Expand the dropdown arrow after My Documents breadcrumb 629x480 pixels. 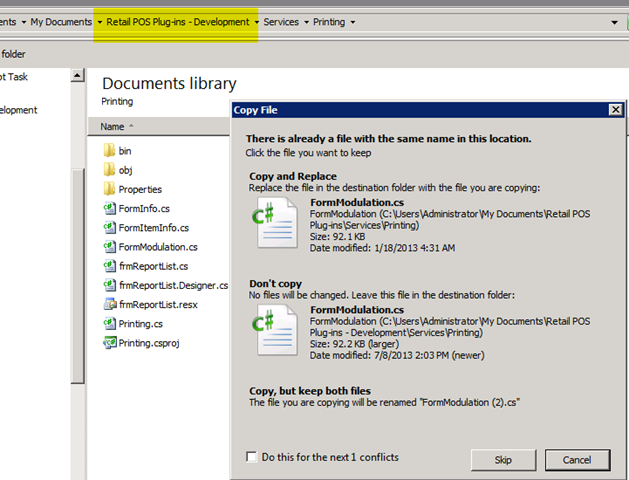99,21
